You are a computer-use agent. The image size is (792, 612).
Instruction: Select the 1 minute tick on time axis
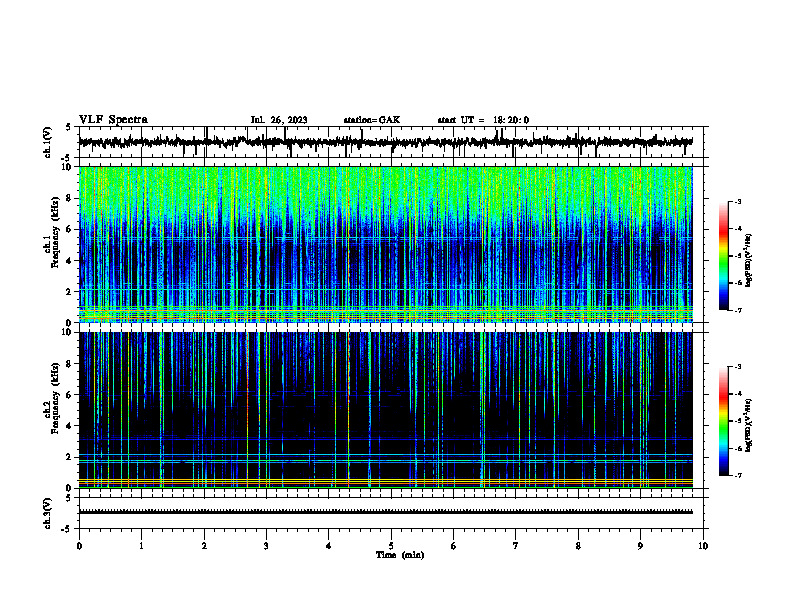point(141,546)
